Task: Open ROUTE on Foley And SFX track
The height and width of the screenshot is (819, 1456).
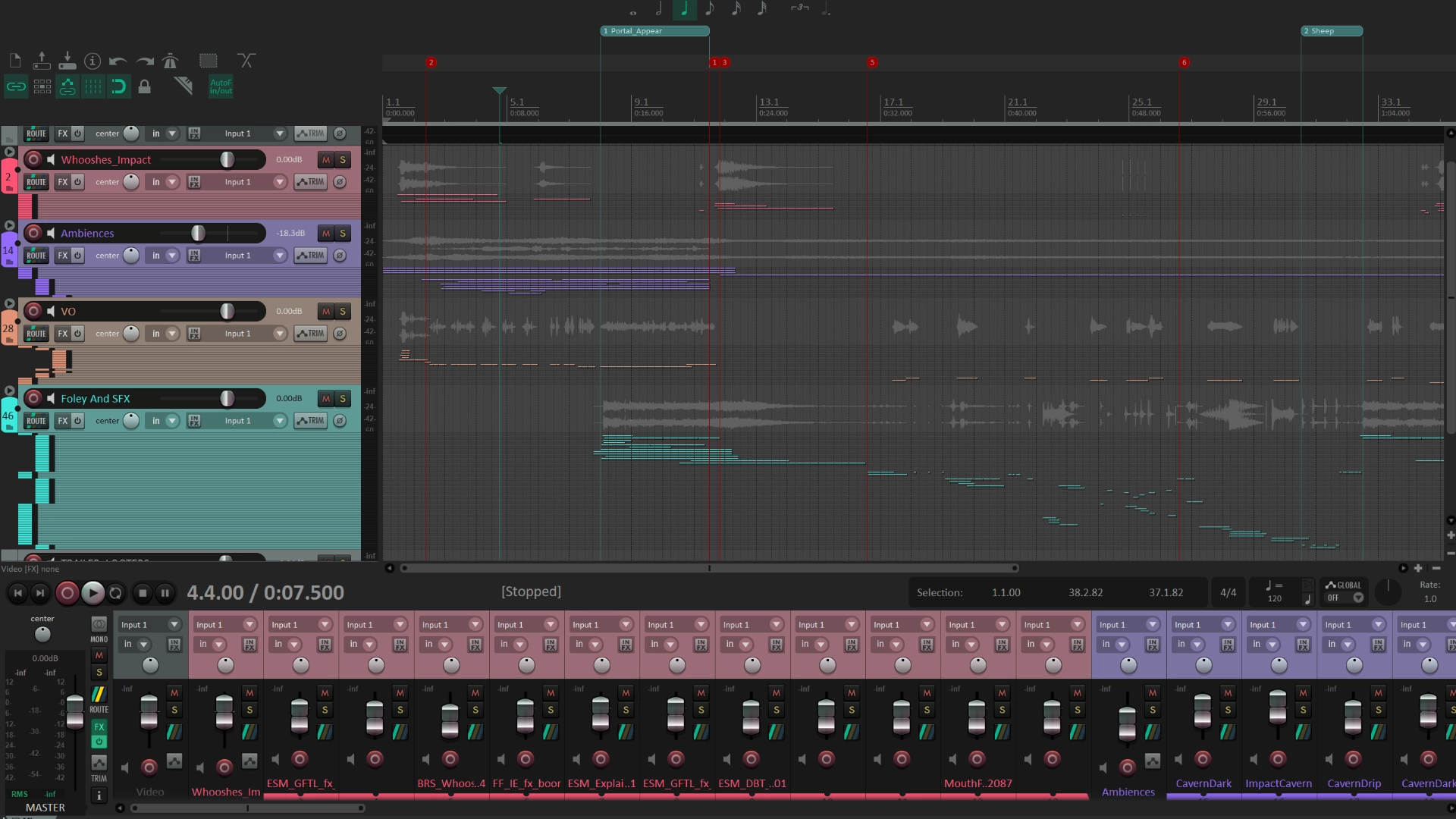Action: [36, 421]
